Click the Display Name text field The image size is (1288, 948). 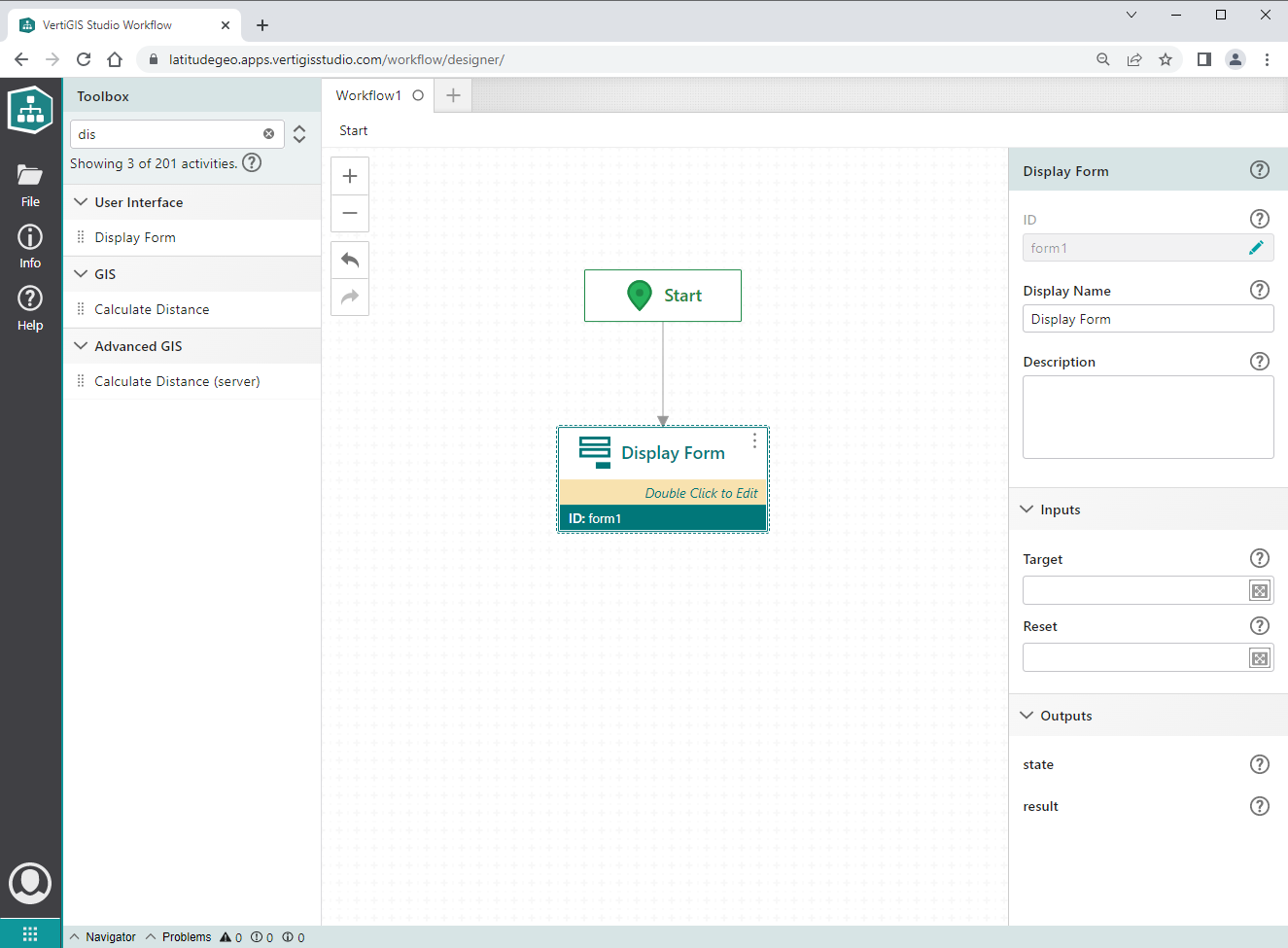pos(1147,319)
